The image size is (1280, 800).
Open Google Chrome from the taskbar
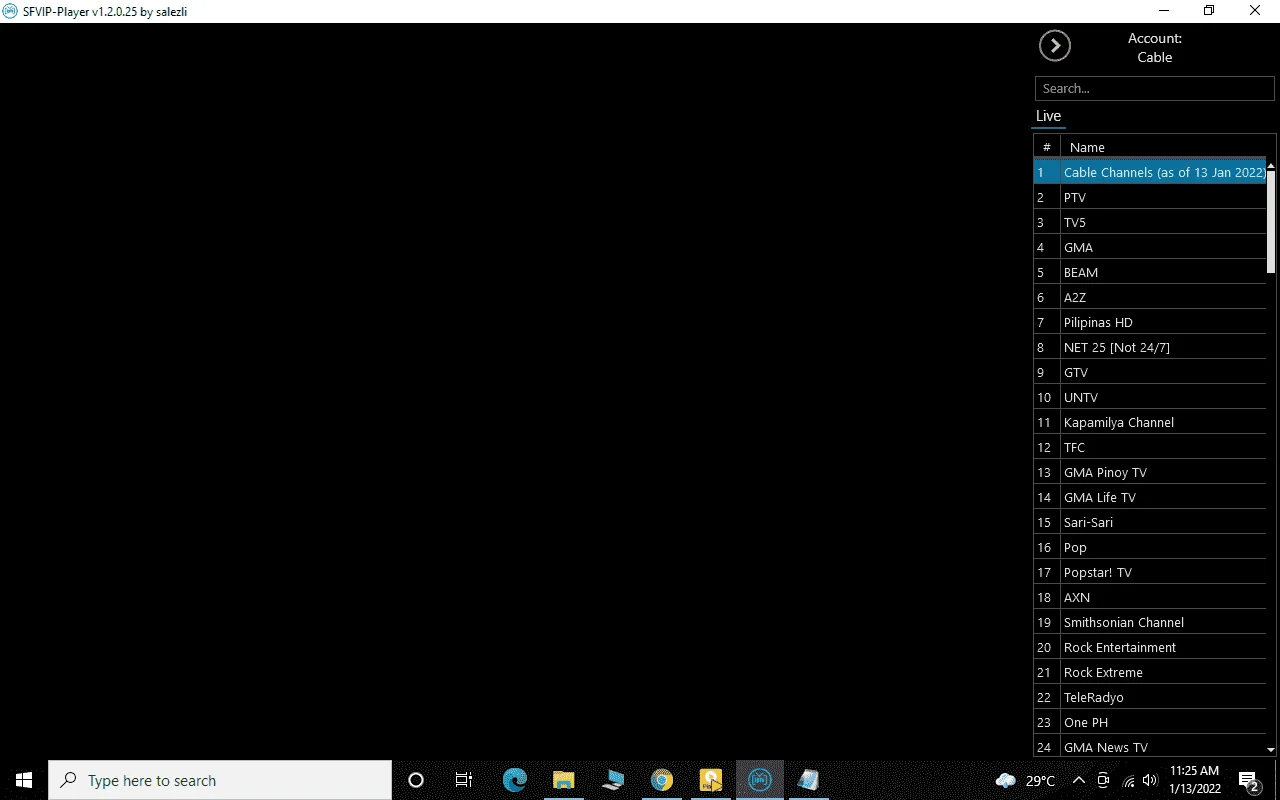pos(661,780)
